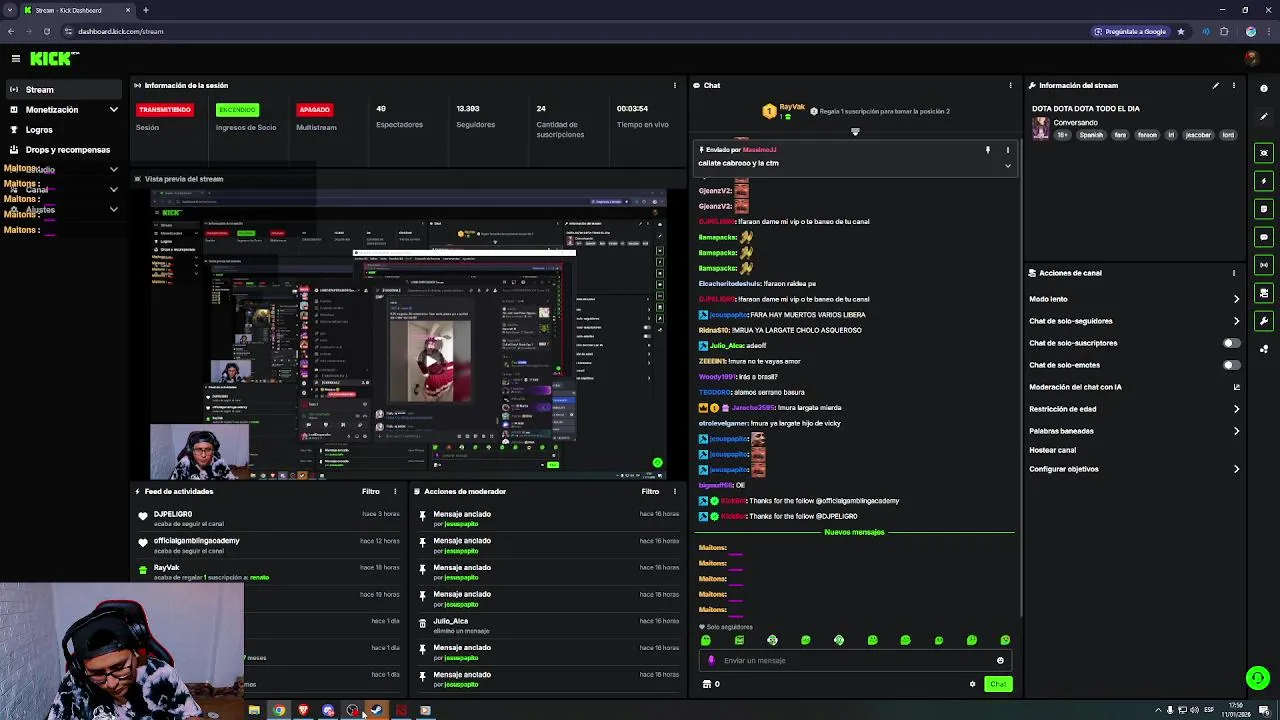Open options menu of Información de la sesión
1280x720 pixels.
[x=675, y=86]
